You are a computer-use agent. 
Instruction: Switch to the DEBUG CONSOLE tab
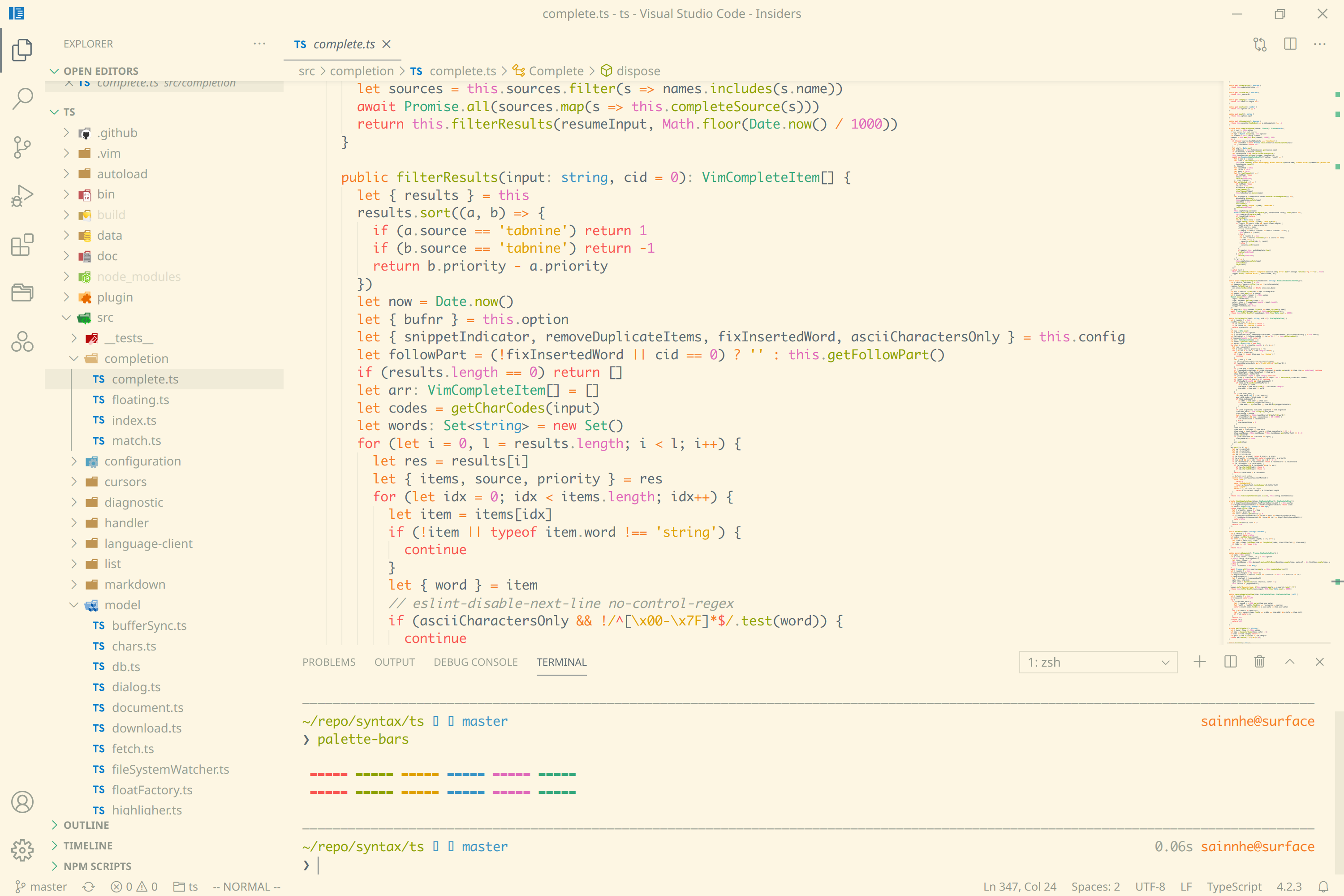[x=475, y=662]
